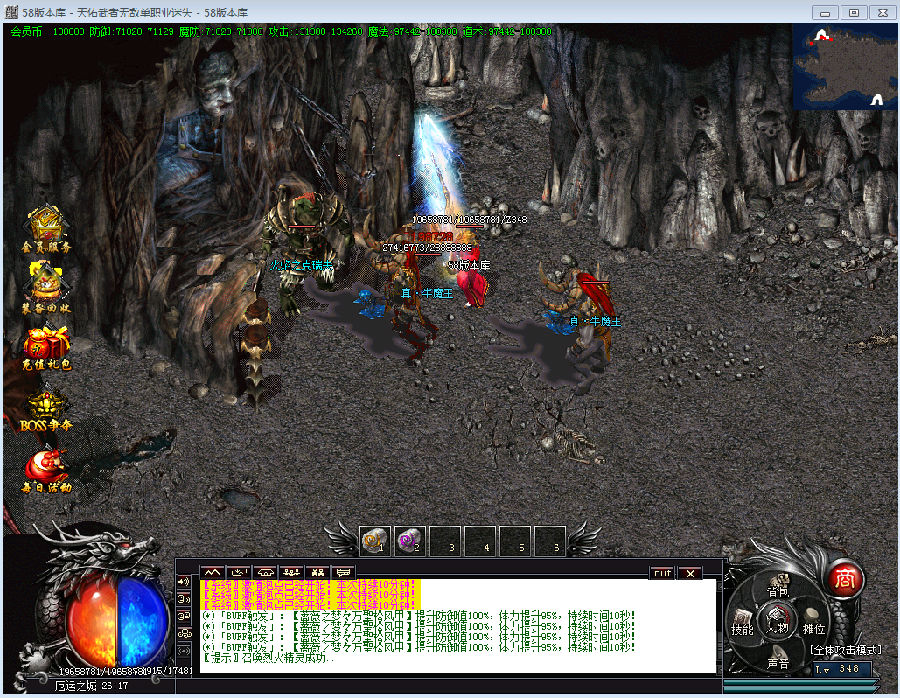Click the Lv 348 level display
This screenshot has height=698, width=900.
842,669
